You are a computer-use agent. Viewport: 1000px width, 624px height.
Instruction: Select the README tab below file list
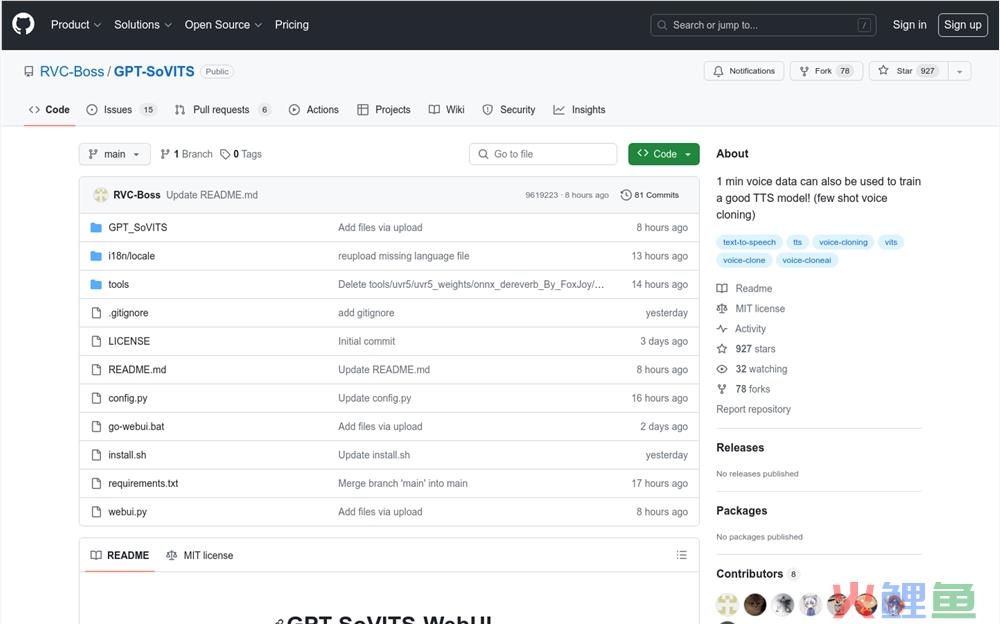point(120,555)
